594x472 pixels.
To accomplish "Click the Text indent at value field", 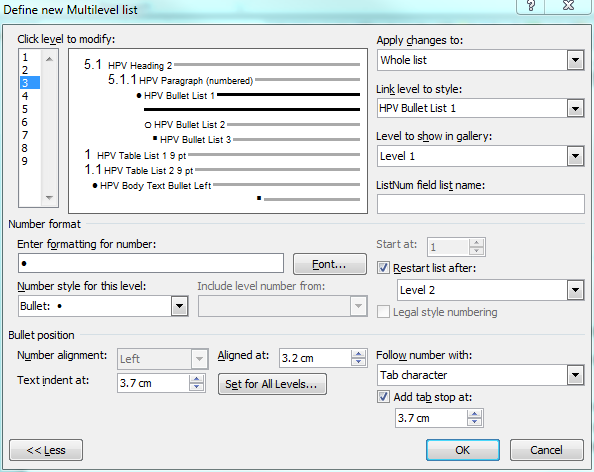I will tap(153, 383).
